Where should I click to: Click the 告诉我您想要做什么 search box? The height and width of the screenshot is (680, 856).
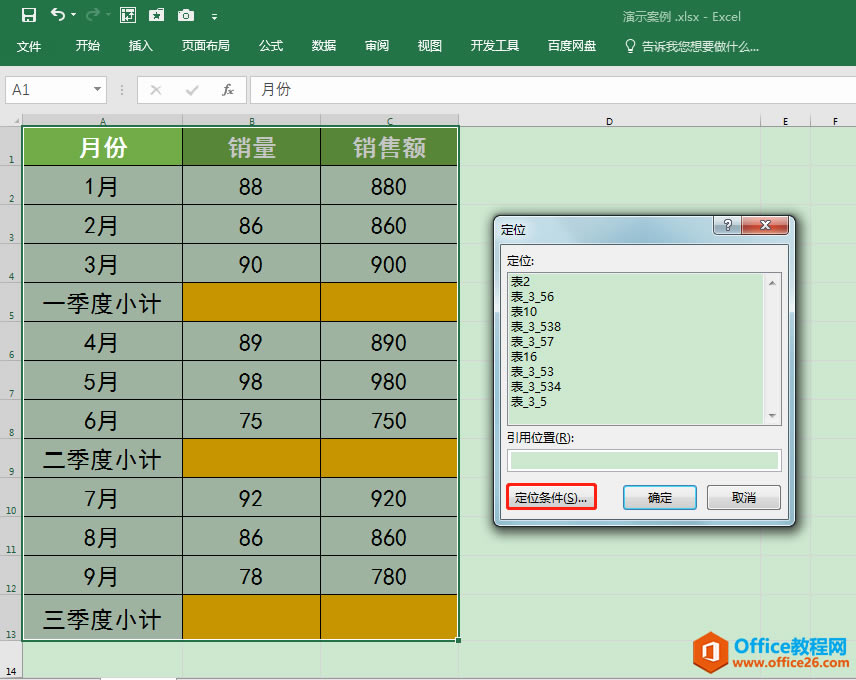pyautogui.click(x=692, y=46)
